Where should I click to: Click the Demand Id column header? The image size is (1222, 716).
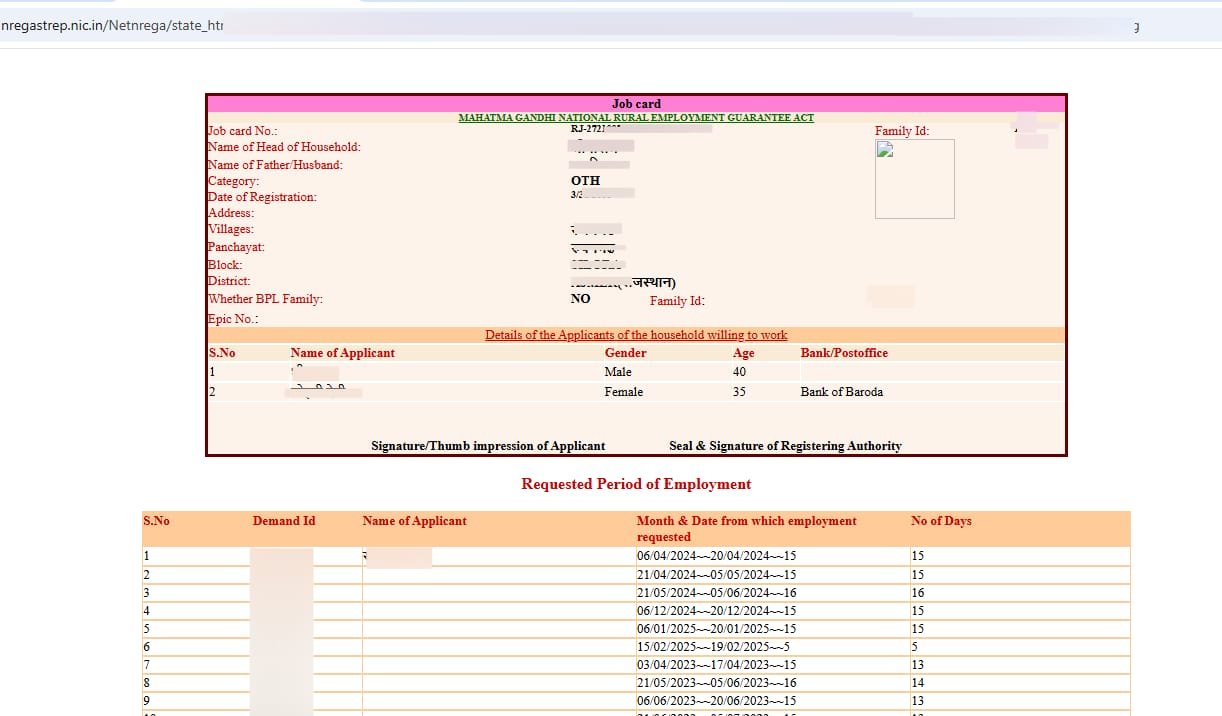pyautogui.click(x=283, y=521)
